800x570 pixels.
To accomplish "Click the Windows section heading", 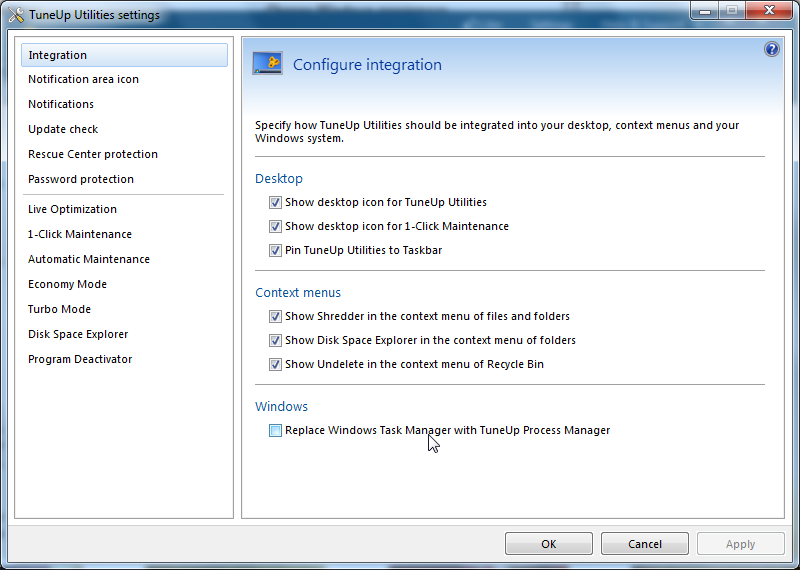I will pos(281,407).
